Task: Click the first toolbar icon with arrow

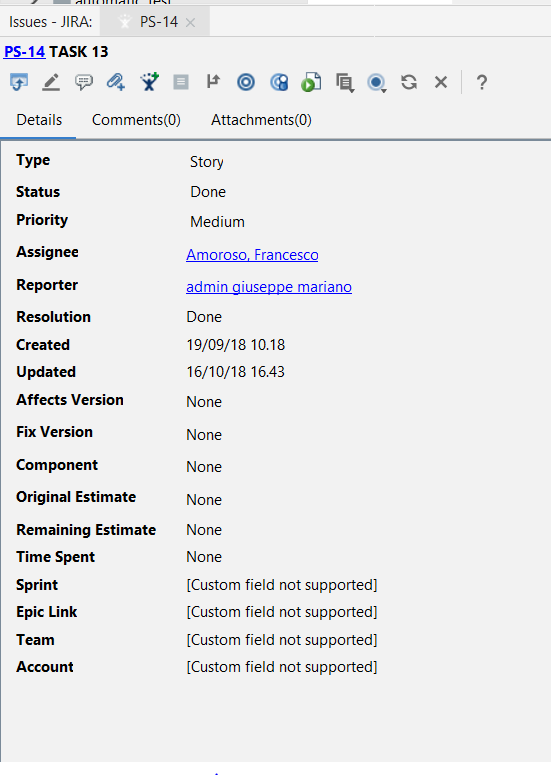Action: coord(19,82)
